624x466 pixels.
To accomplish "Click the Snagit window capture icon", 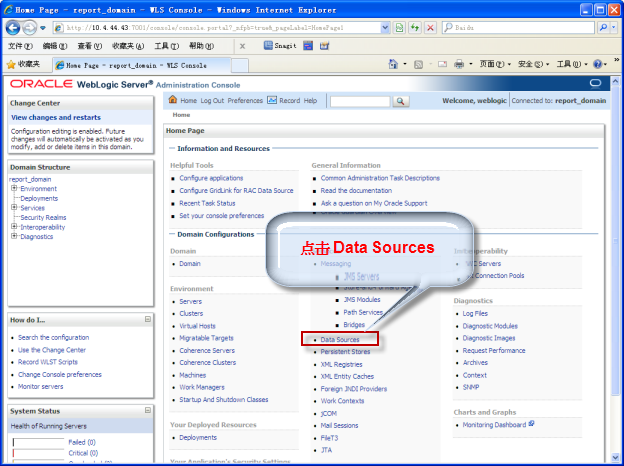I will [x=308, y=46].
